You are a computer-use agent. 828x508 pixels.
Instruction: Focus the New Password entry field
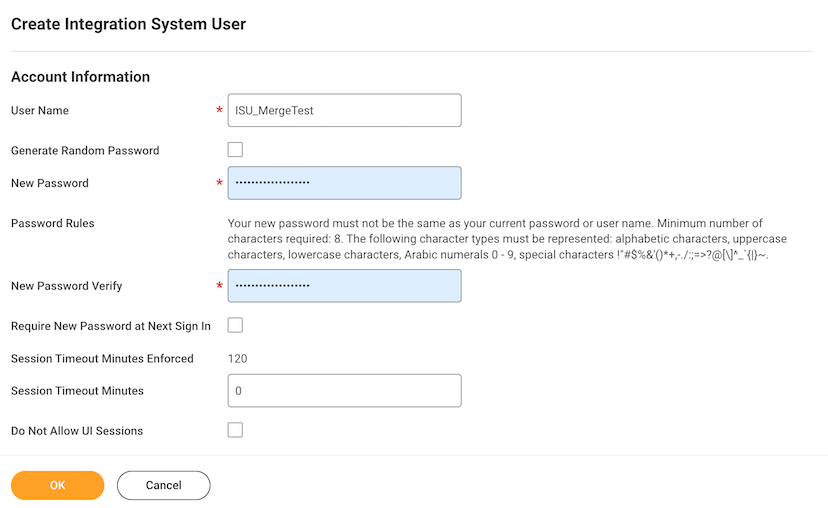344,183
